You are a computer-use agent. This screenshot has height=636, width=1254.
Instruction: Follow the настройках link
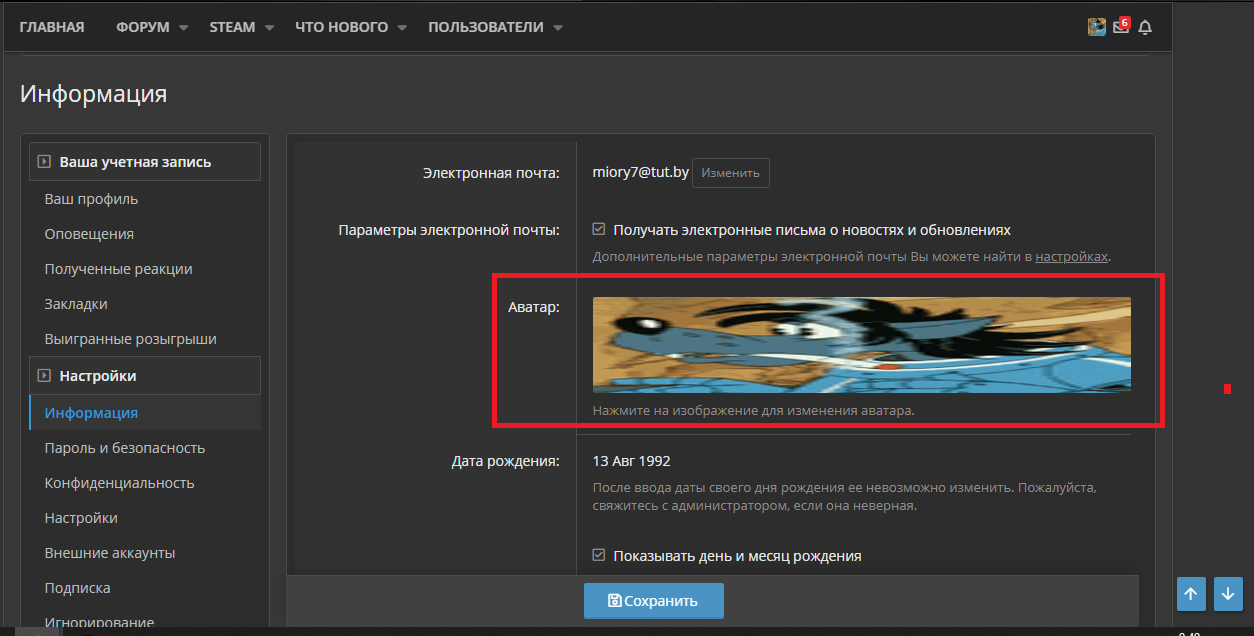tap(1071, 257)
